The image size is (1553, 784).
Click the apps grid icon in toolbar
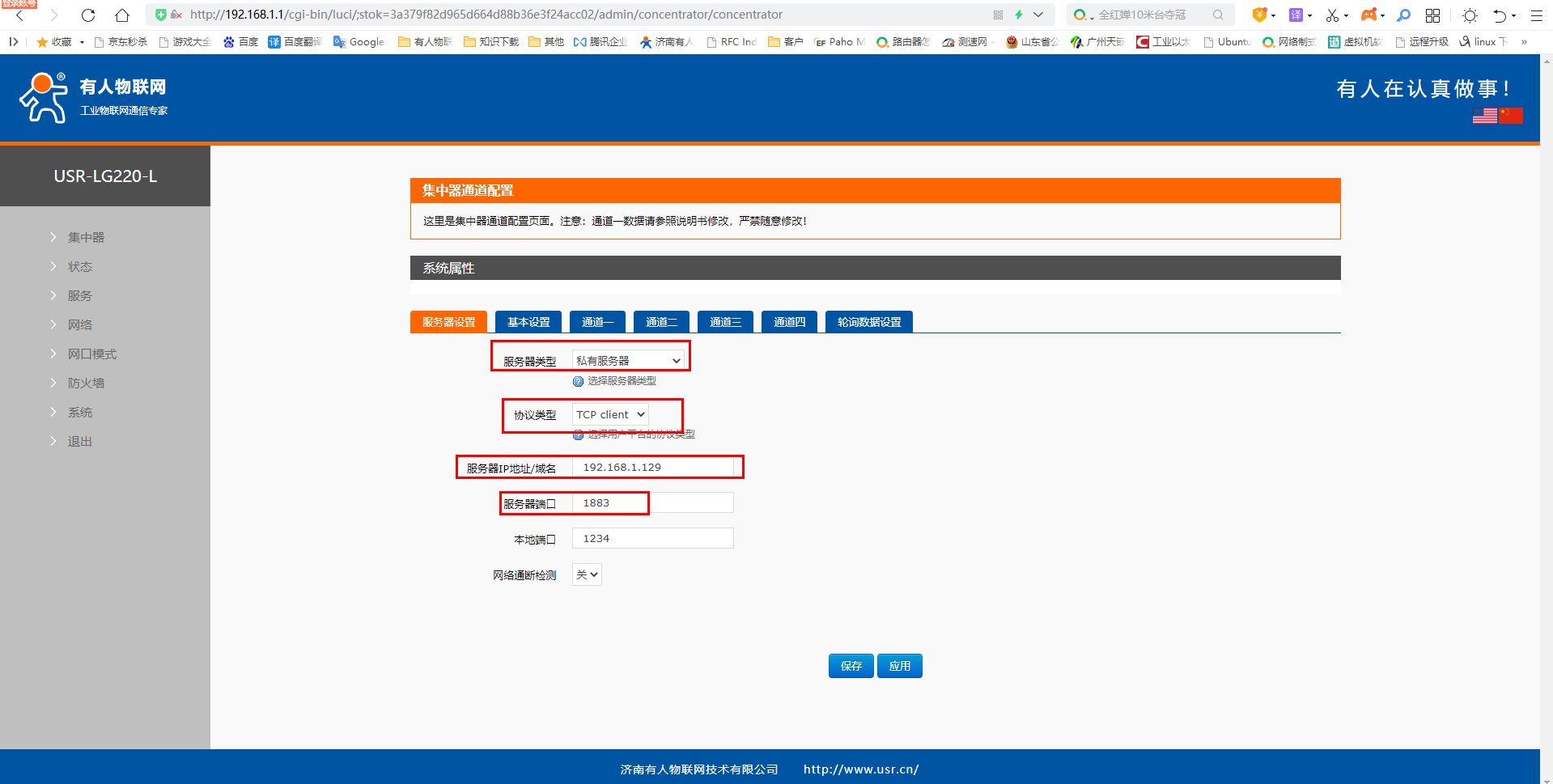(x=1432, y=15)
